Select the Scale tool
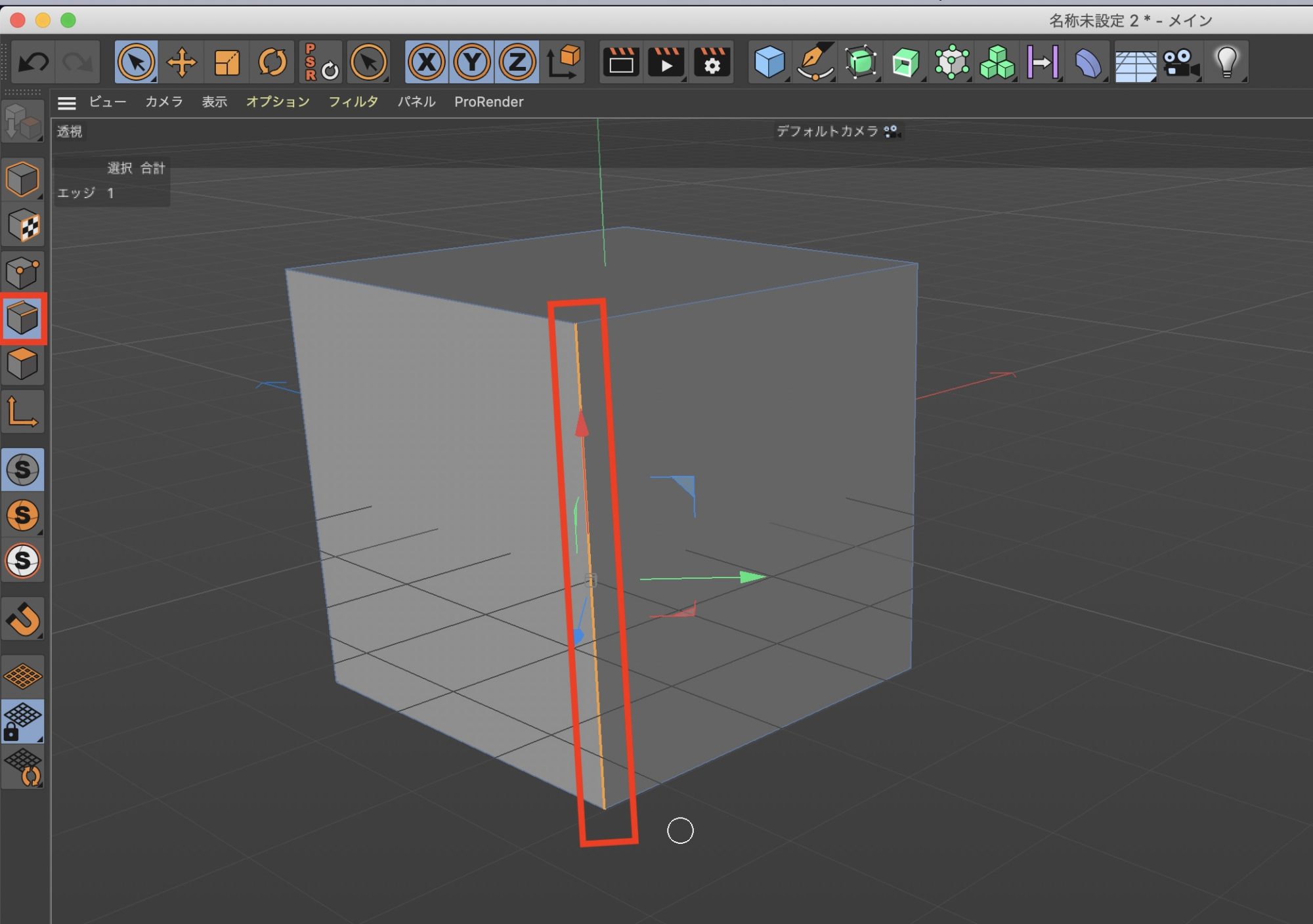The height and width of the screenshot is (924, 1313). pyautogui.click(x=226, y=63)
